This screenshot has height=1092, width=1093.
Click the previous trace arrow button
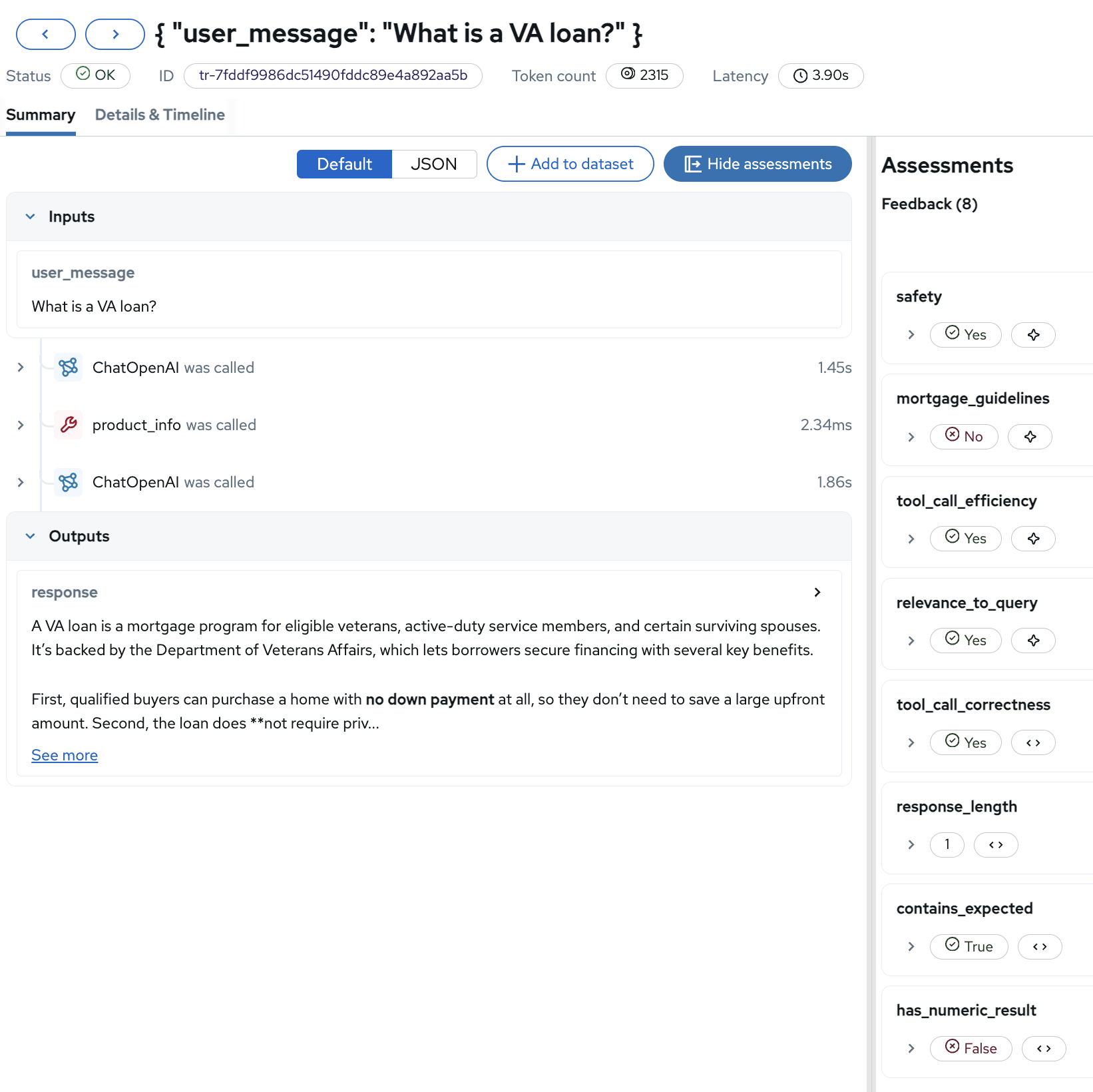[x=45, y=35]
